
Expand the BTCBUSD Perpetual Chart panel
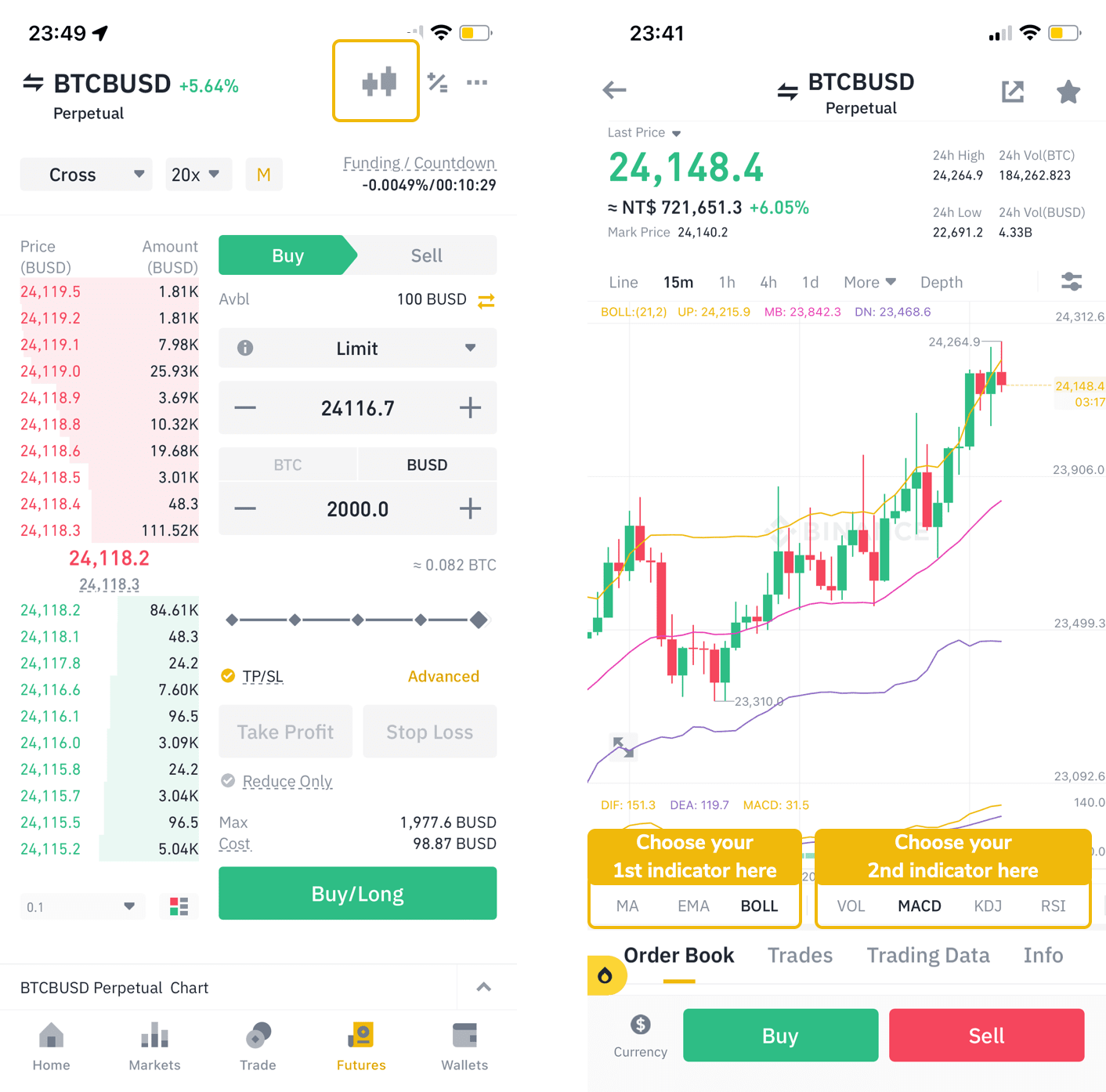pos(484,987)
